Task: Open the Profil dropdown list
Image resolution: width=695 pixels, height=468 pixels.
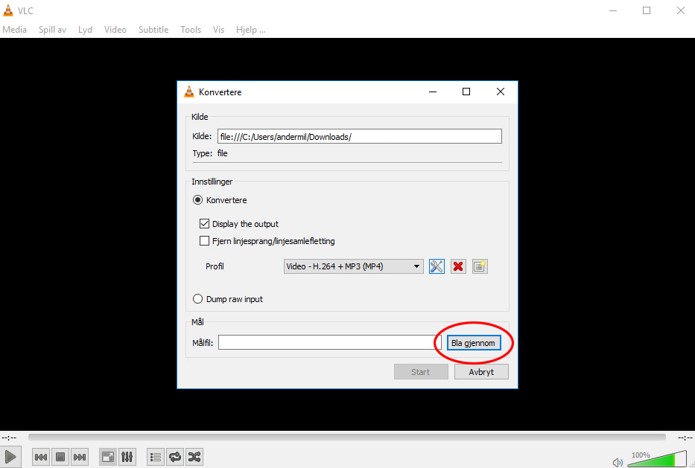Action: pyautogui.click(x=353, y=266)
